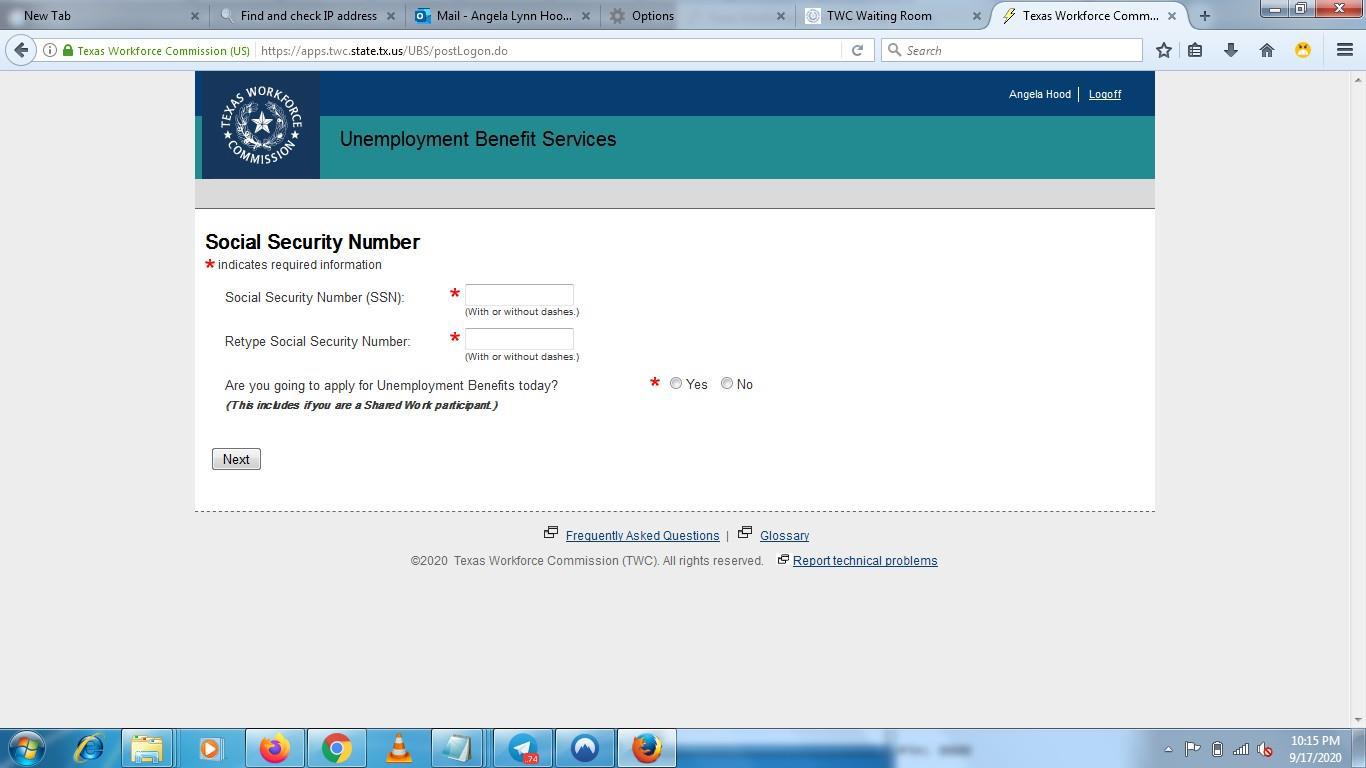This screenshot has height=768, width=1366.
Task: Click the browser URL address bar
Action: [549, 50]
